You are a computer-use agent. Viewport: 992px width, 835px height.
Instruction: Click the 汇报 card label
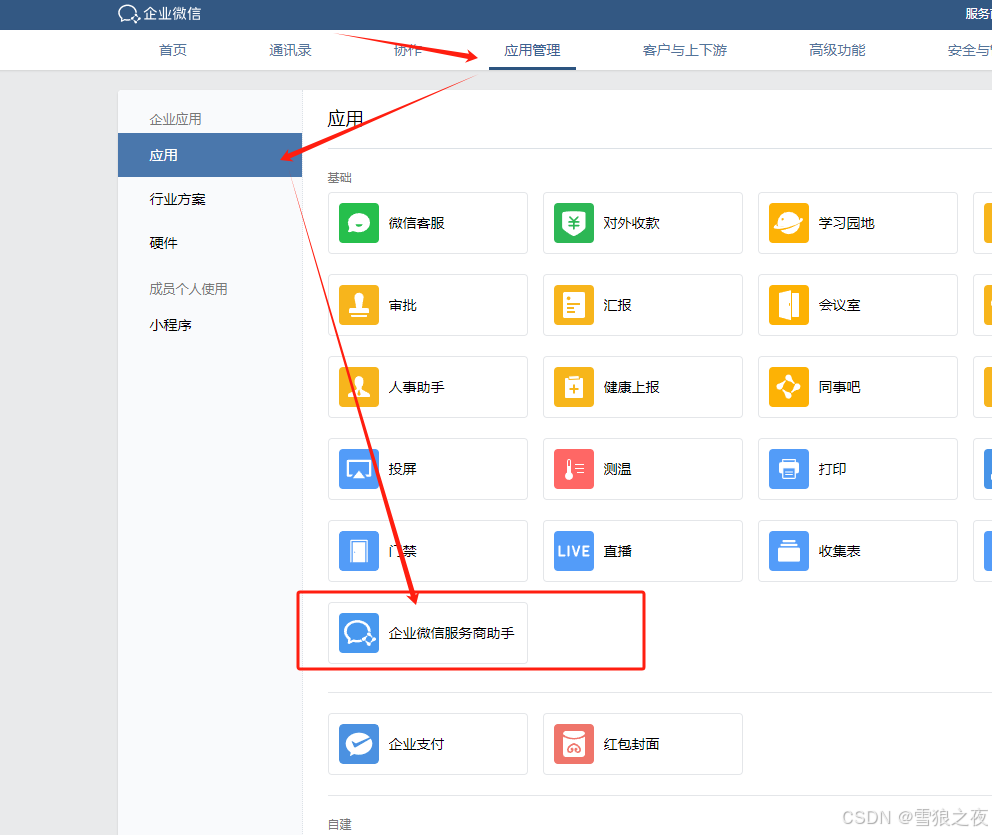tap(617, 305)
